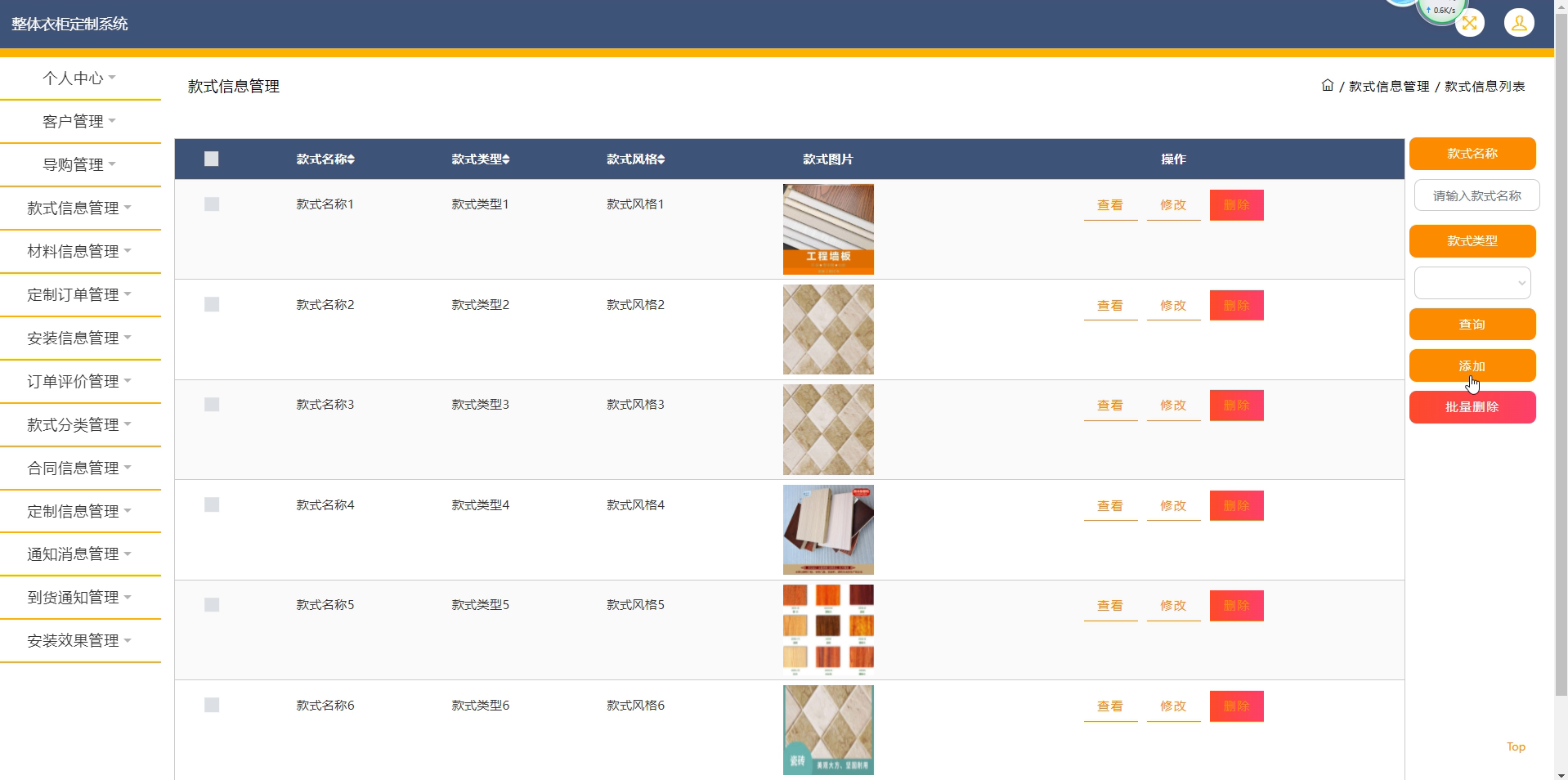Click the 批量删除 bulk delete button
Screen dimensions: 1568x780
pos(1472,407)
